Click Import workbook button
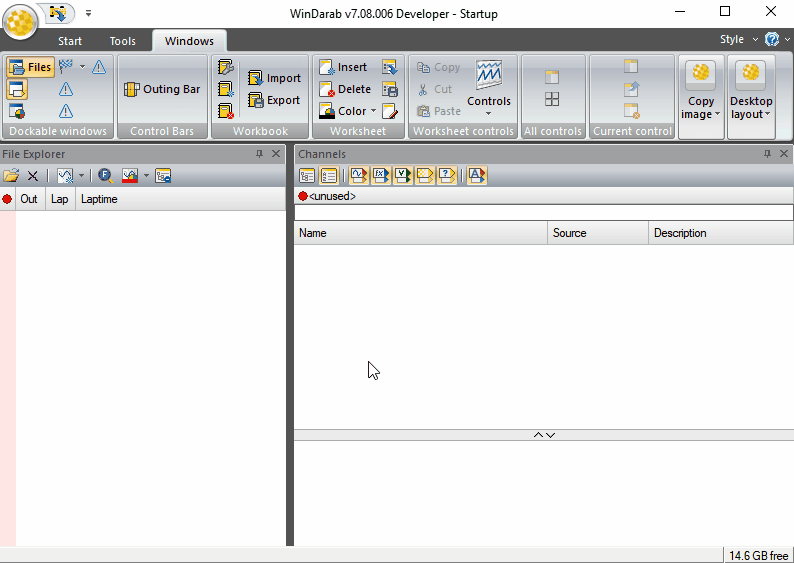This screenshot has width=794, height=563. (274, 78)
